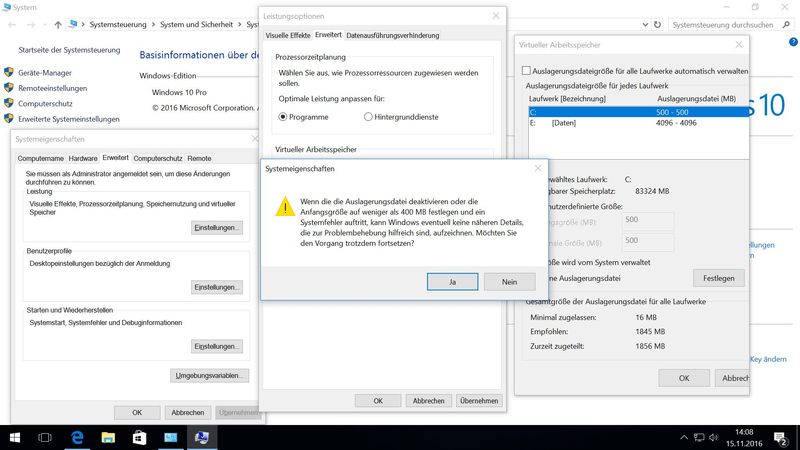
Task: Select drive C: row in pagefile list
Action: point(639,112)
